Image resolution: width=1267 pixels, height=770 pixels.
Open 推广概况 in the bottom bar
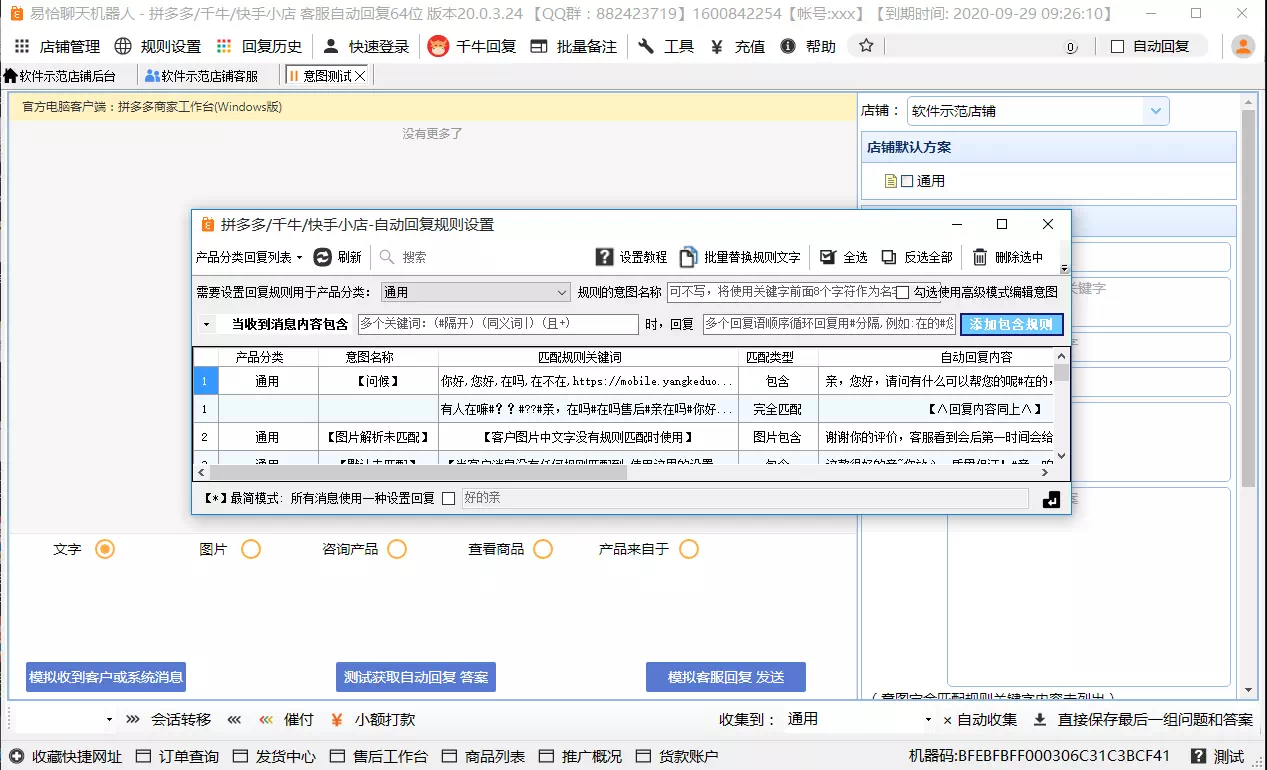click(581, 756)
